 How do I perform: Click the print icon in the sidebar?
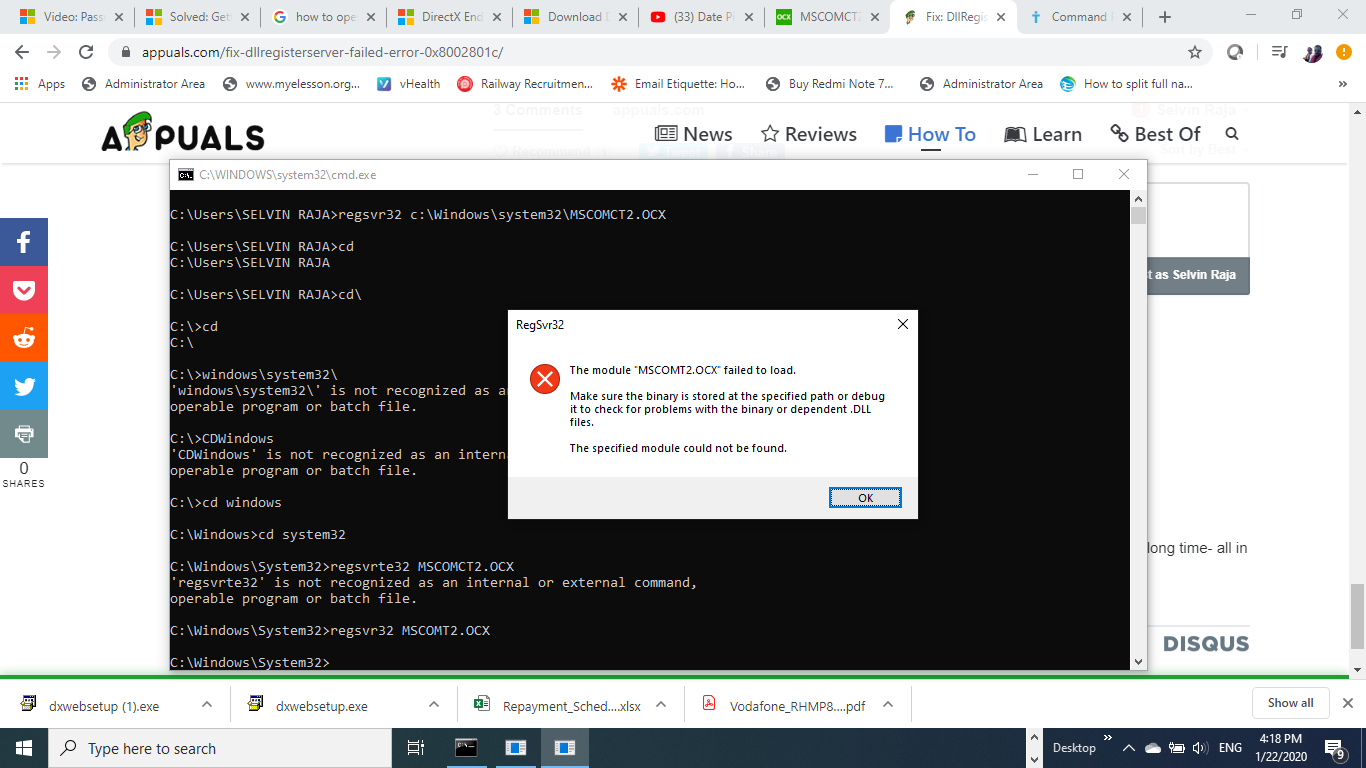[24, 434]
